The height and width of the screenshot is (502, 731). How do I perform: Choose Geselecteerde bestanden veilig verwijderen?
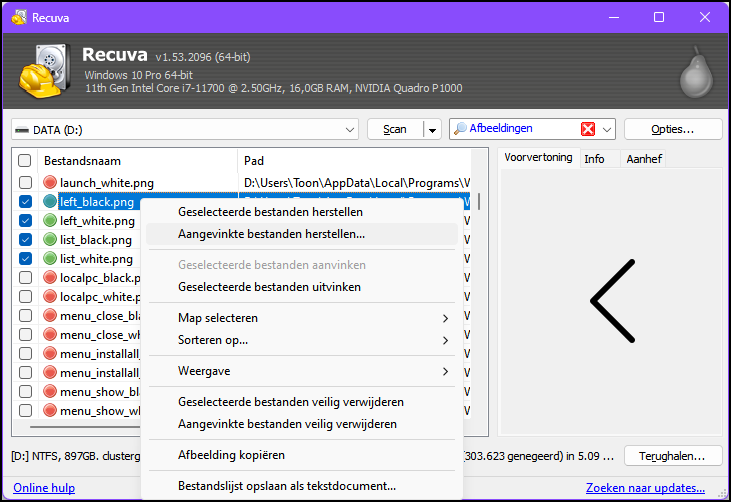point(302,402)
